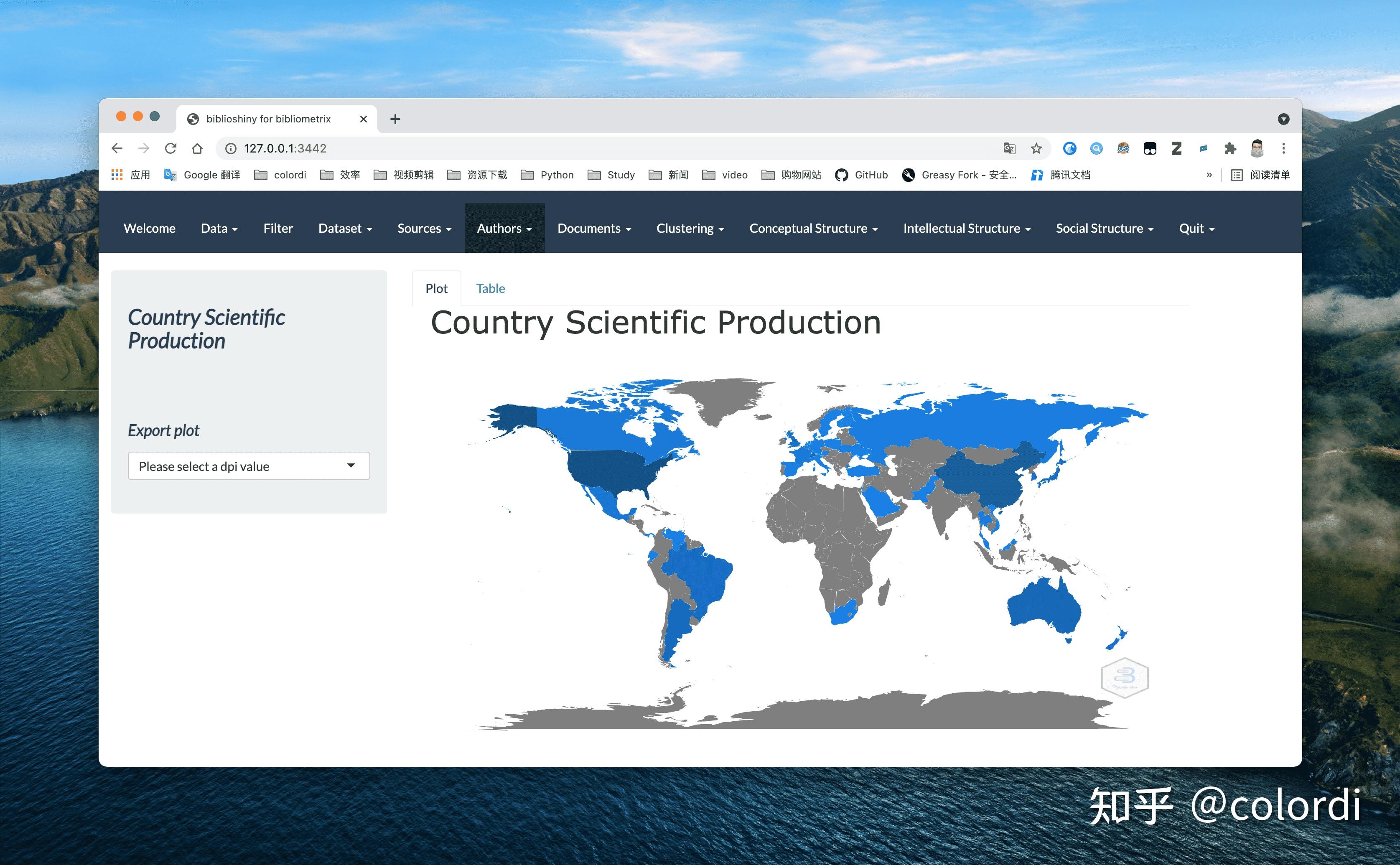Image resolution: width=1400 pixels, height=865 pixels.
Task: Click the back arrow button
Action: [117, 148]
